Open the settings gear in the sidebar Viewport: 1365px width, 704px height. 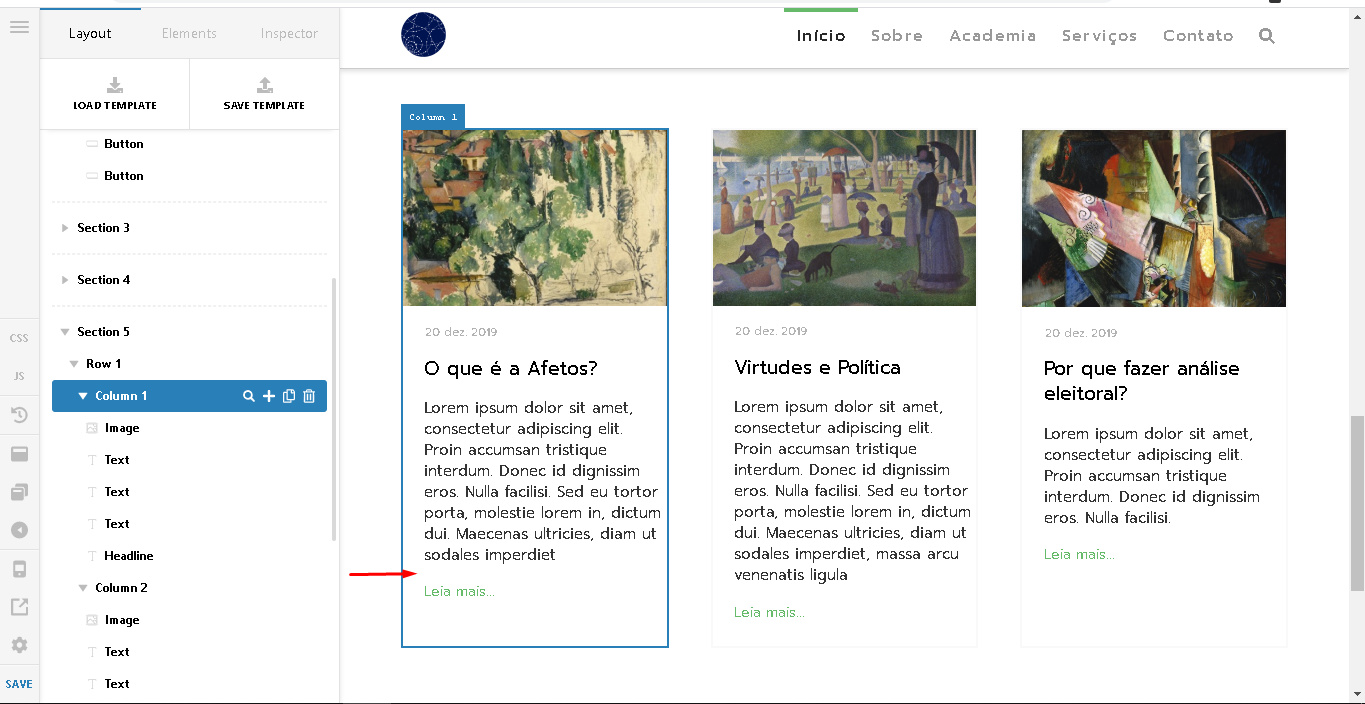coord(19,645)
